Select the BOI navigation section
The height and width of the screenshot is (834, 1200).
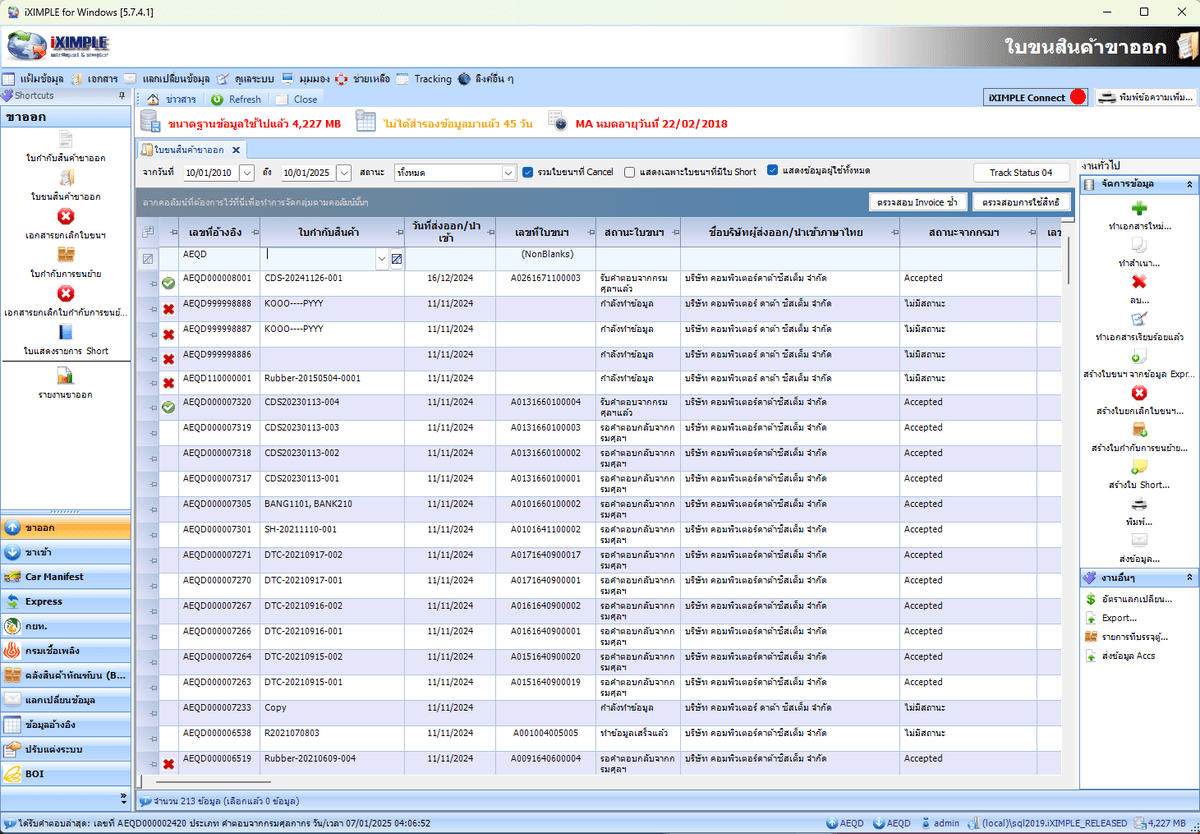pos(66,774)
